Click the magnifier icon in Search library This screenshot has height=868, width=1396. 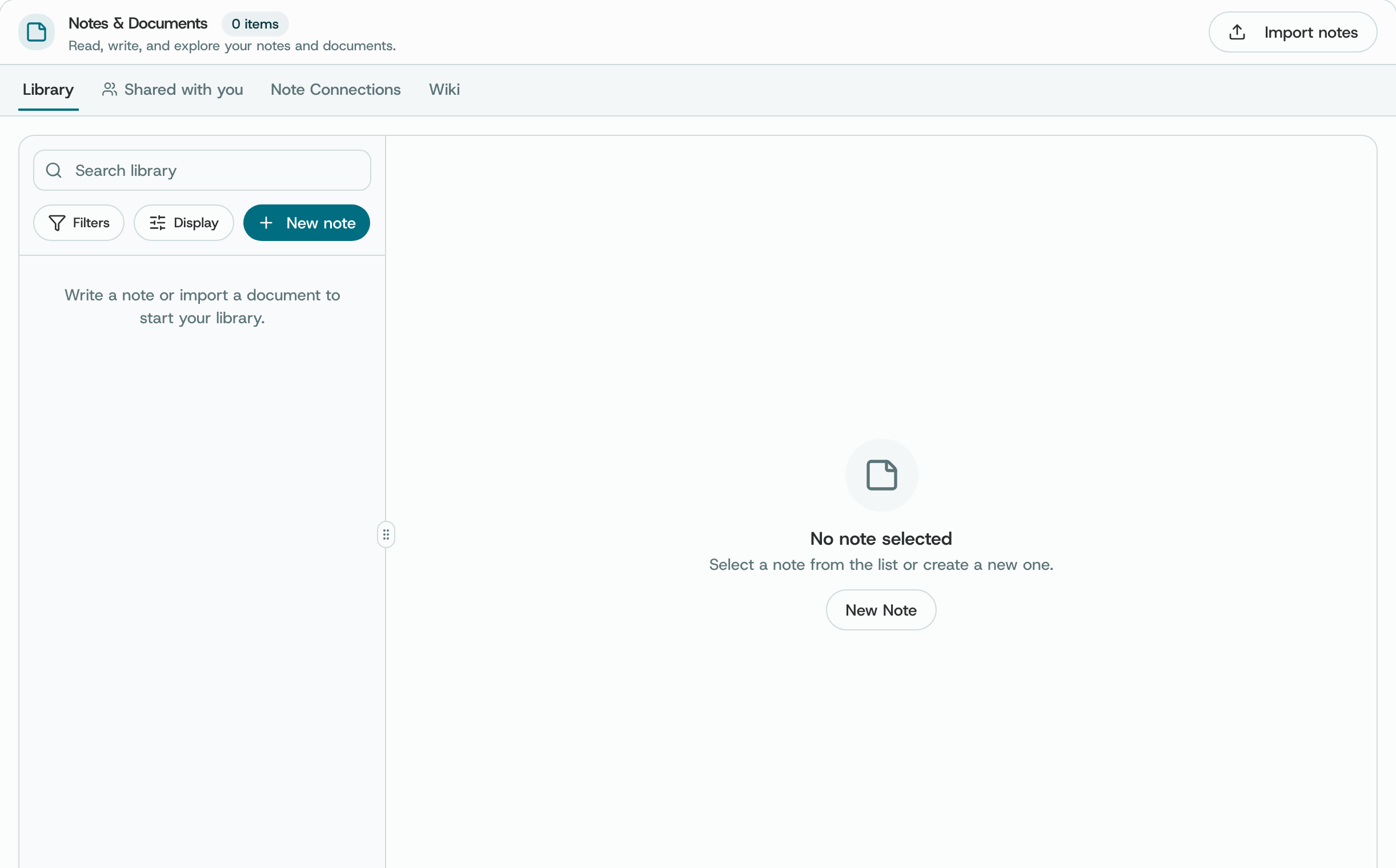point(54,171)
